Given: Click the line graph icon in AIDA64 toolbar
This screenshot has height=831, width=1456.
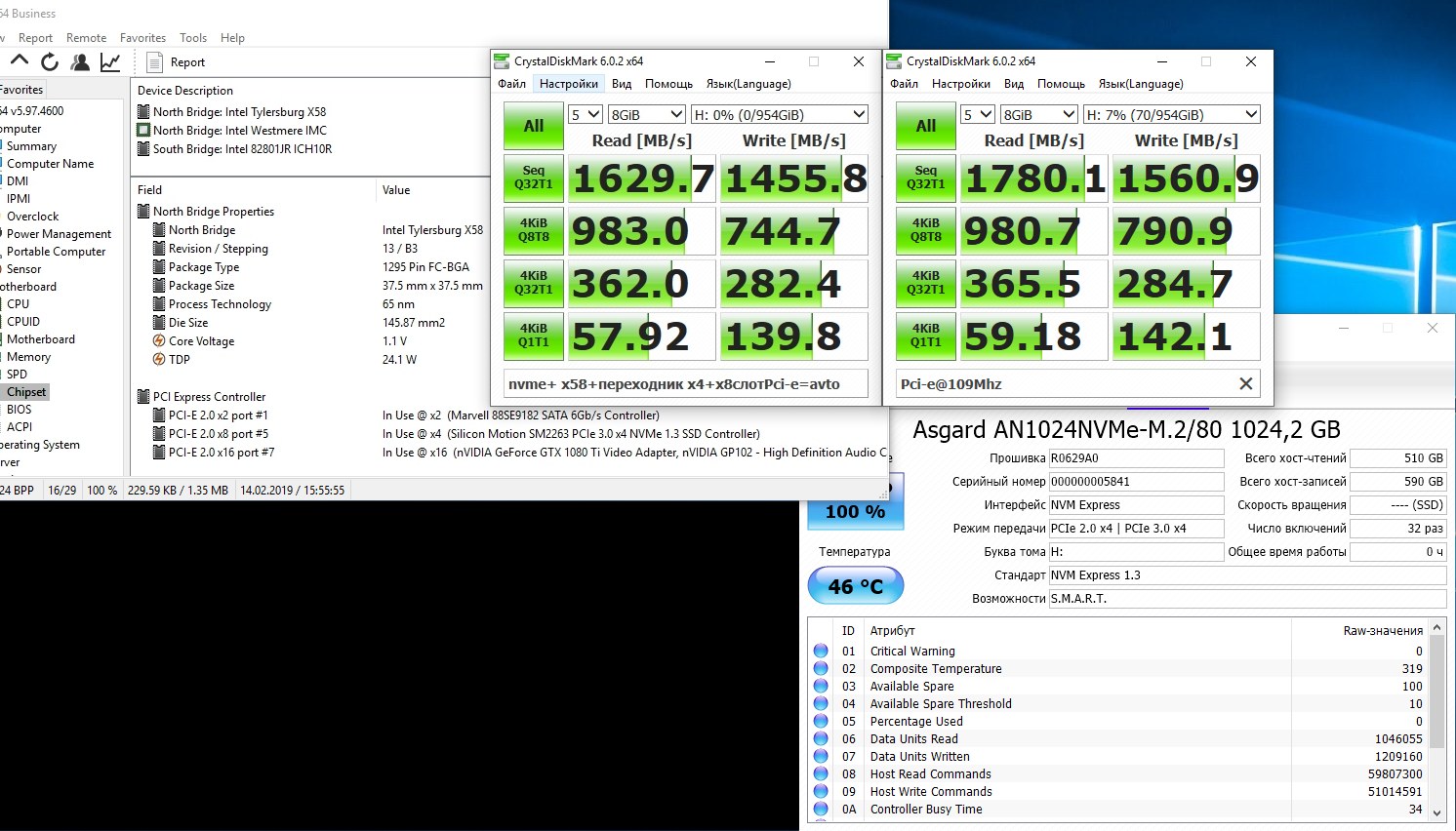Looking at the screenshot, I should click(x=110, y=61).
